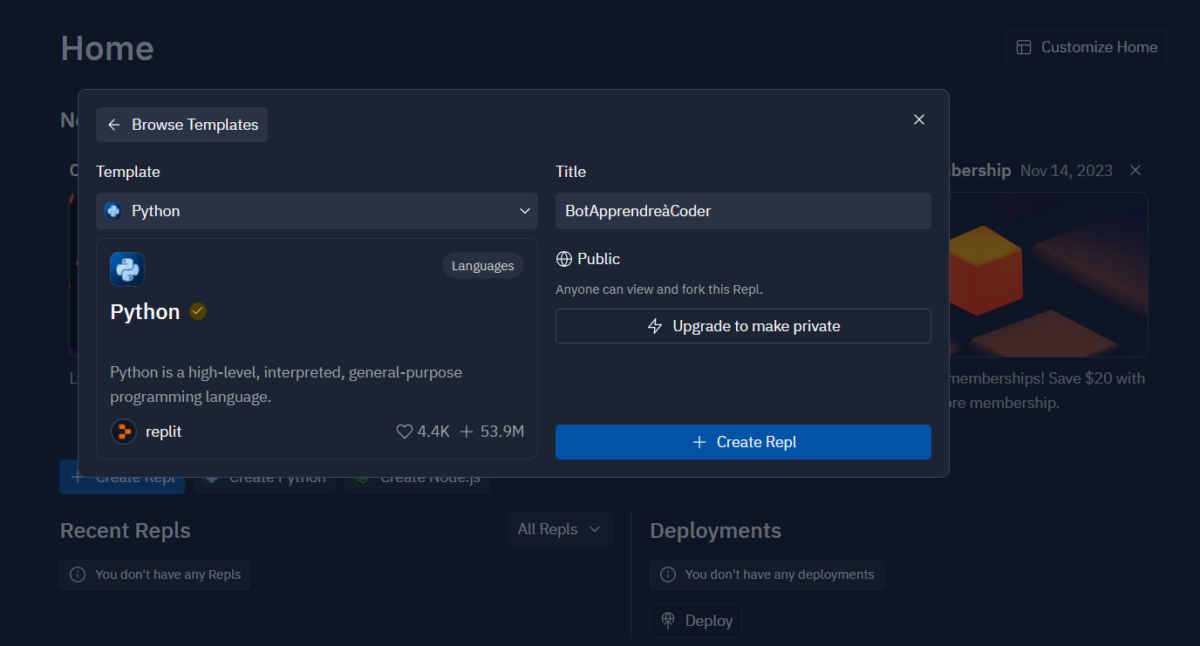Click the fork plus icon showing 53.9M

tap(466, 432)
